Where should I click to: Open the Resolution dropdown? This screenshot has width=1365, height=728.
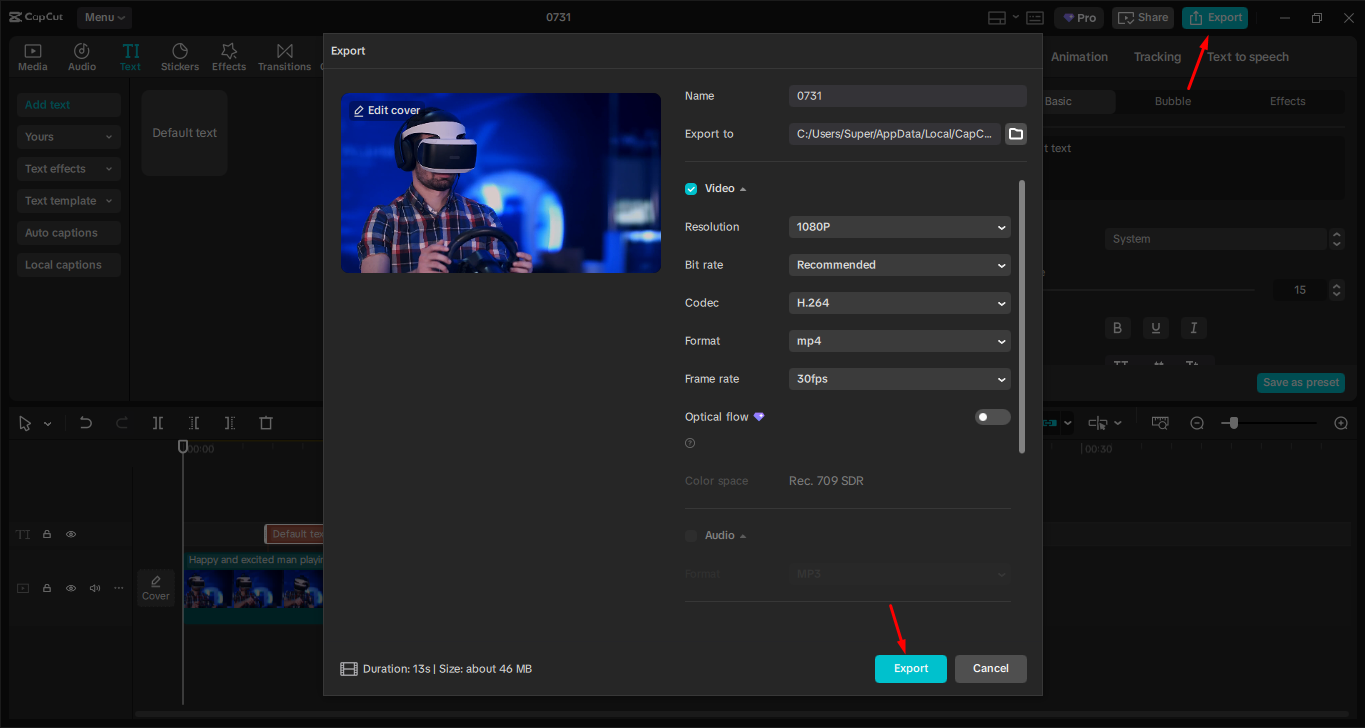899,227
